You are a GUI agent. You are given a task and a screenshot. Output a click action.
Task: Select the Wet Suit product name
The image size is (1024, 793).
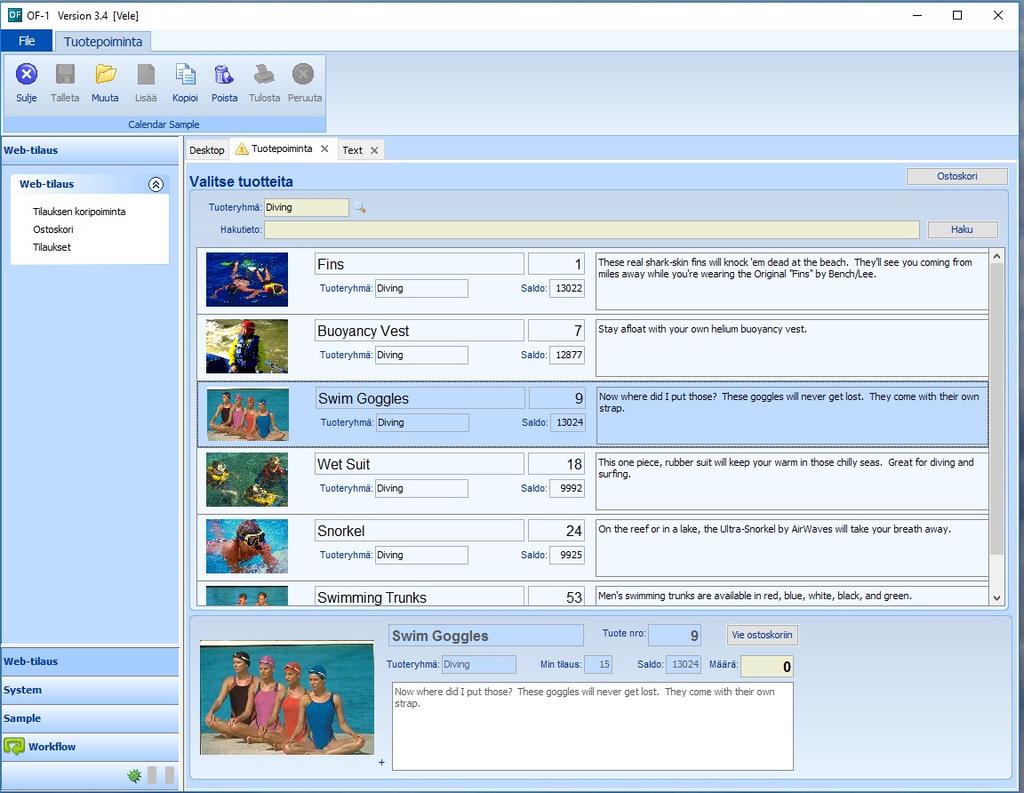coord(419,464)
